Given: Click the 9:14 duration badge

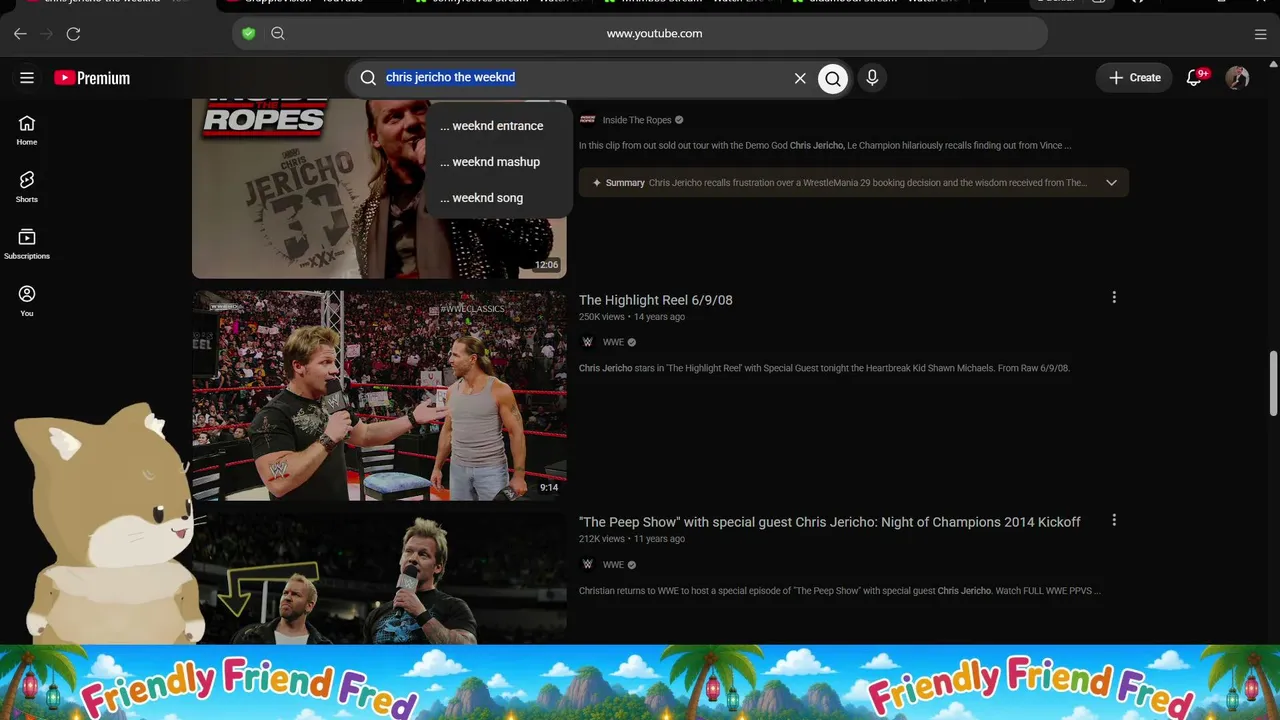Looking at the screenshot, I should (549, 488).
